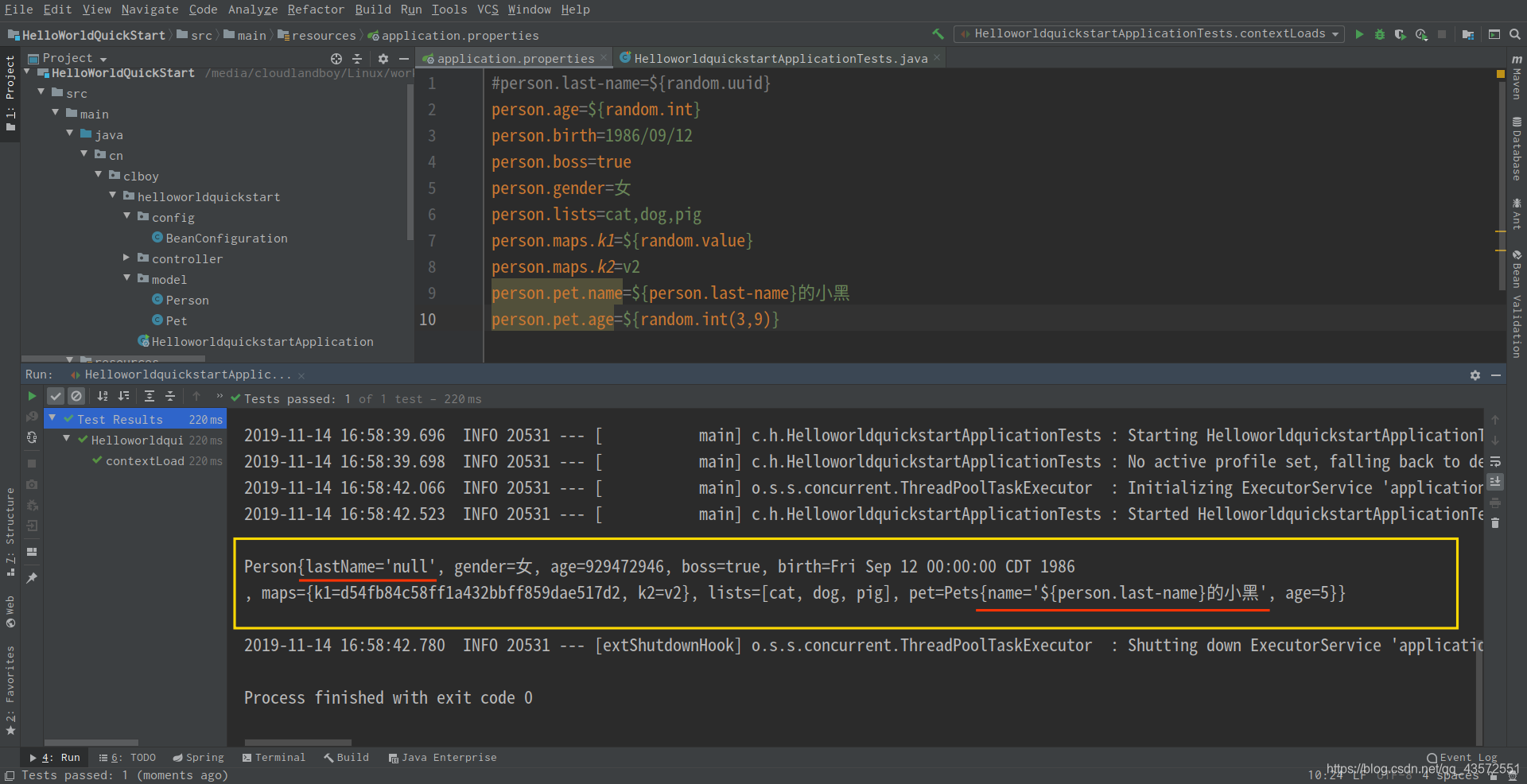This screenshot has width=1527, height=784.
Task: Open the Build tool window button
Action: [346, 758]
